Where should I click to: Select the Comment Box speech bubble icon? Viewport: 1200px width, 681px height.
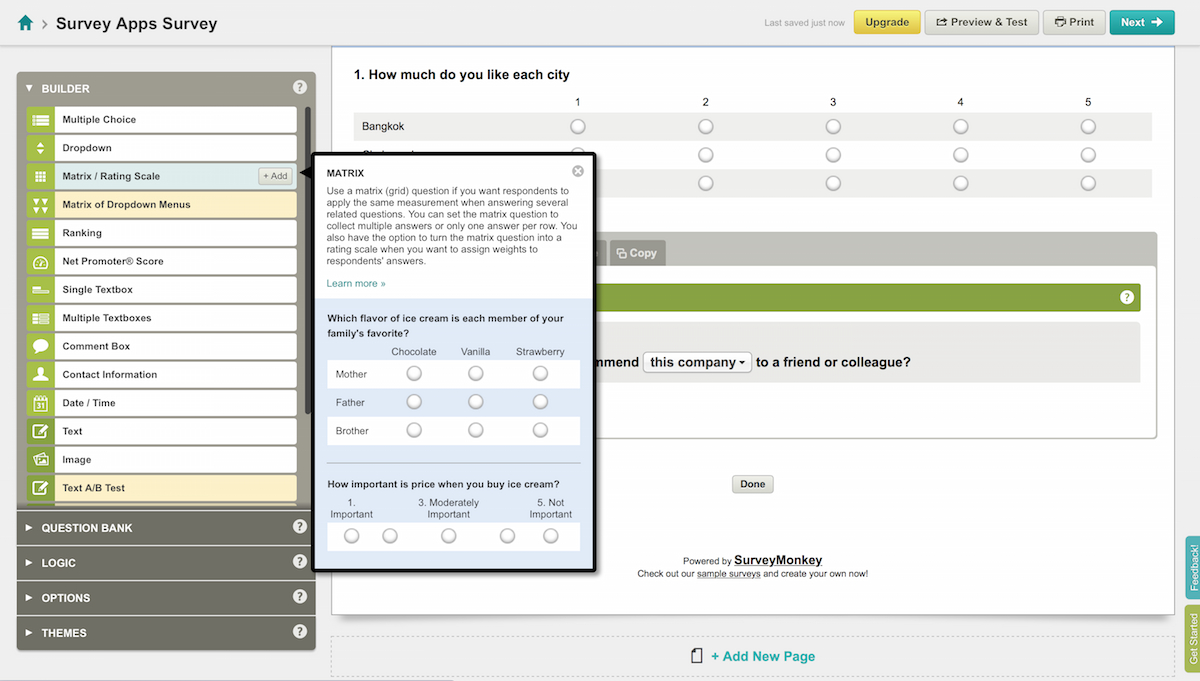[x=41, y=347]
